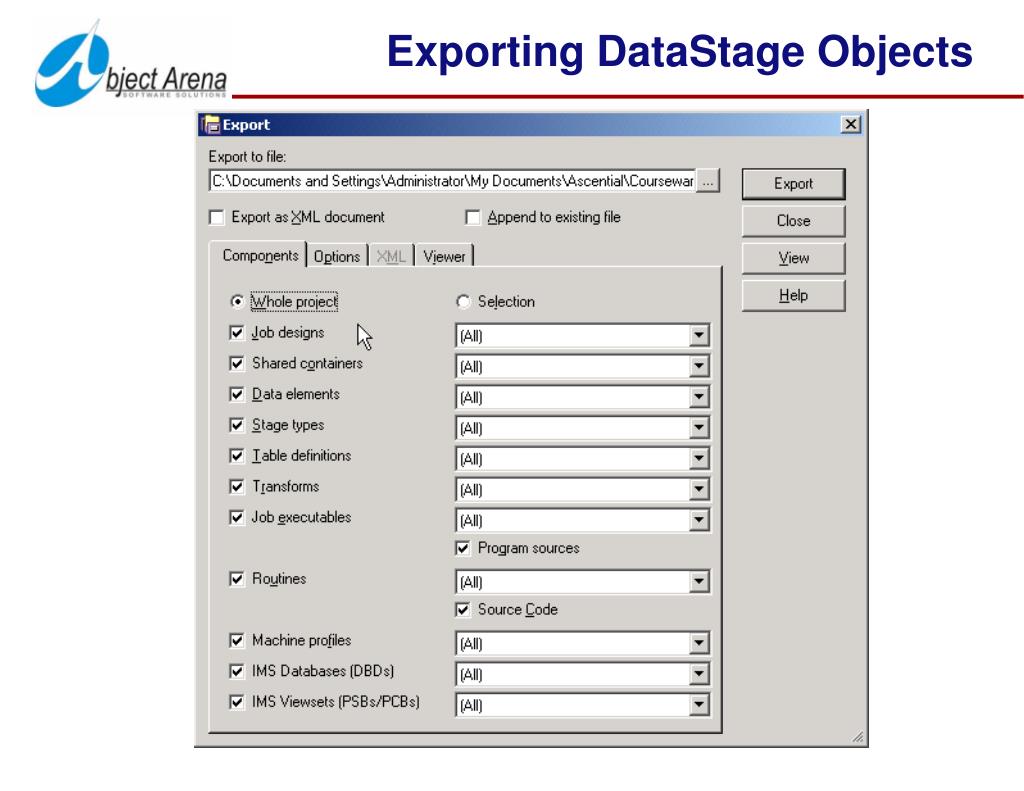Close the Export dialog with the X button
1024x791 pixels.
[850, 124]
